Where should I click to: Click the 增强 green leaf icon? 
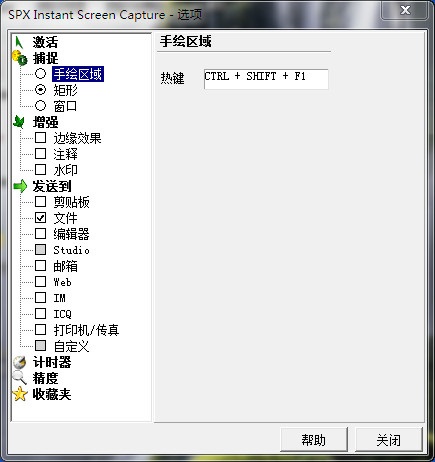(x=19, y=122)
